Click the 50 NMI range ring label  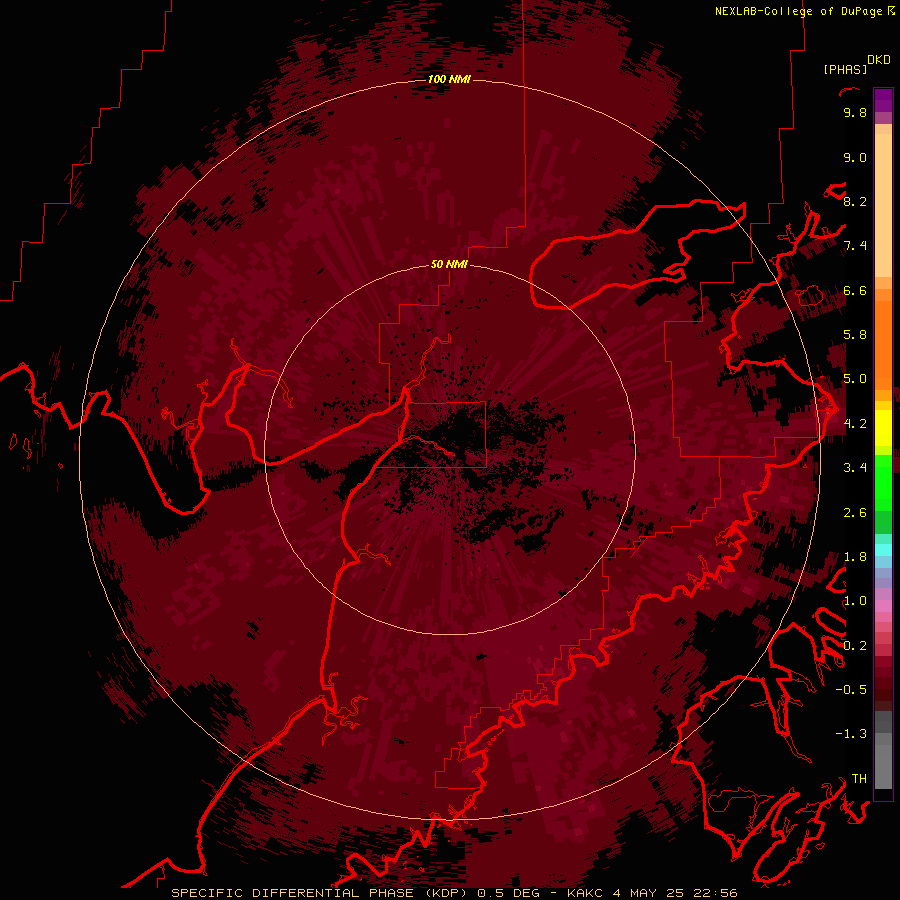449,264
